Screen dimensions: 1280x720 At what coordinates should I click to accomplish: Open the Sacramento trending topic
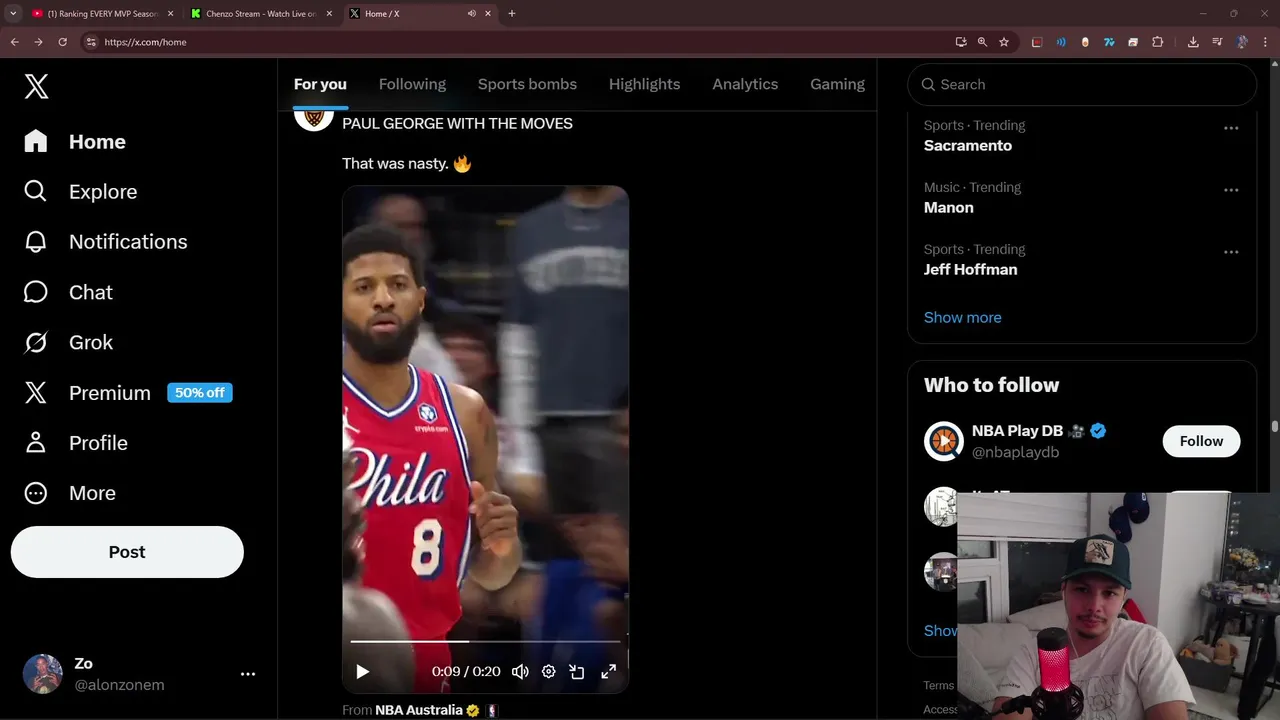pos(968,146)
